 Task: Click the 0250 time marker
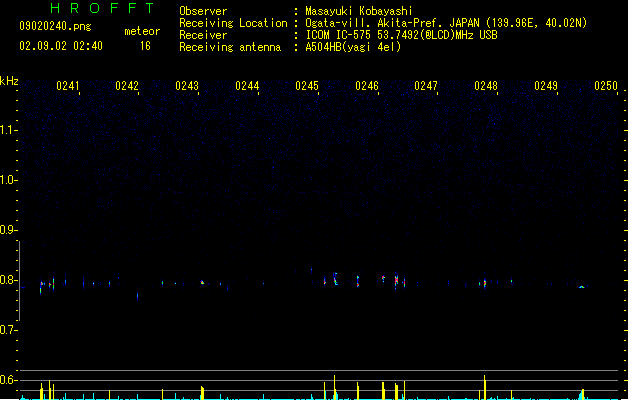[x=606, y=86]
